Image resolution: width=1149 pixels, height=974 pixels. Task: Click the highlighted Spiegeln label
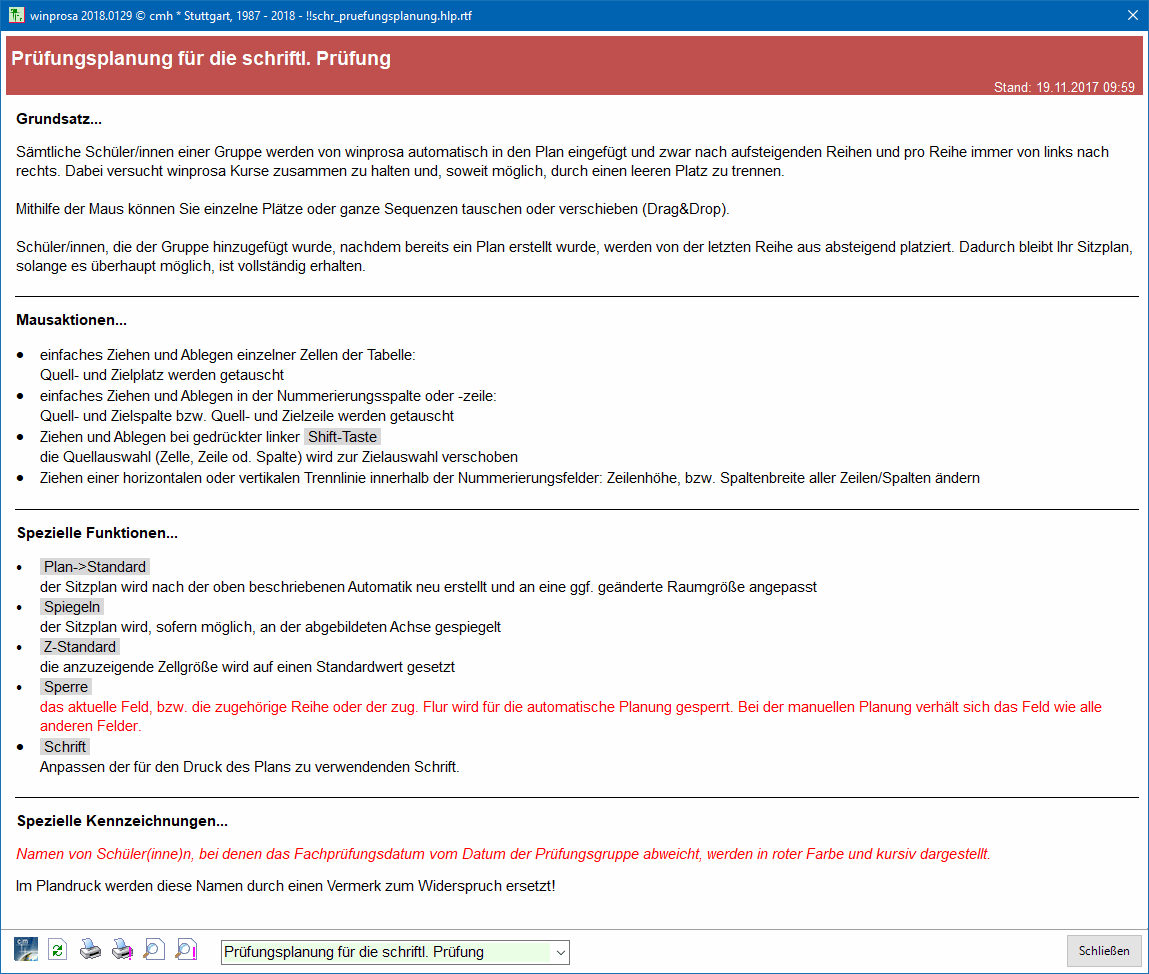(72, 607)
